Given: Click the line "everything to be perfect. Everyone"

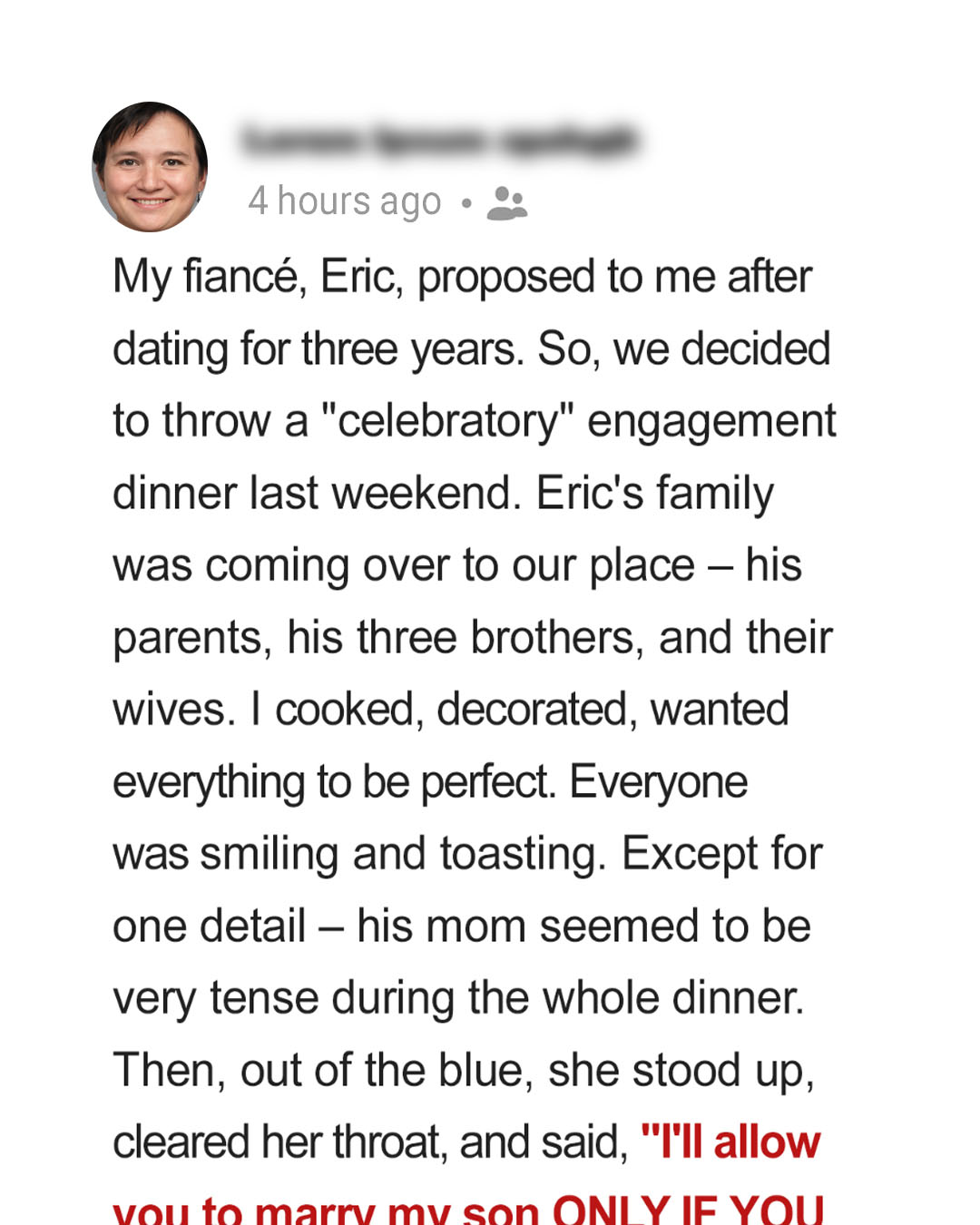Looking at the screenshot, I should (430, 782).
